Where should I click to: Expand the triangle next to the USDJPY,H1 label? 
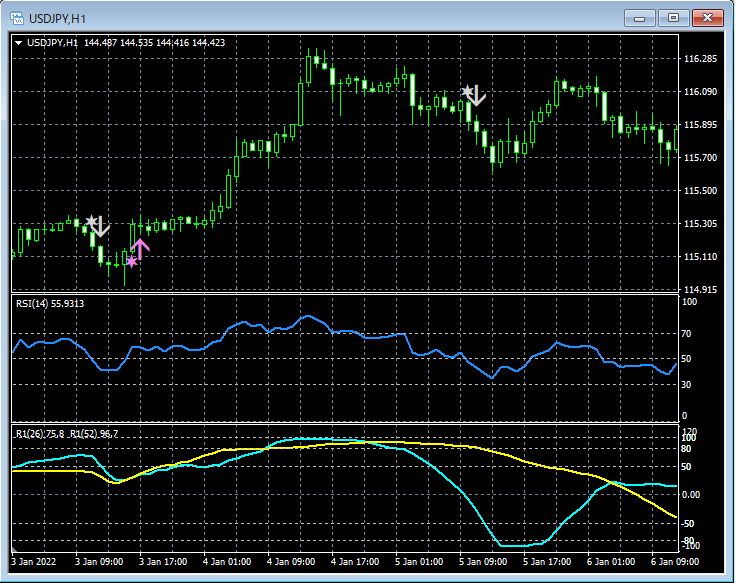(18, 43)
